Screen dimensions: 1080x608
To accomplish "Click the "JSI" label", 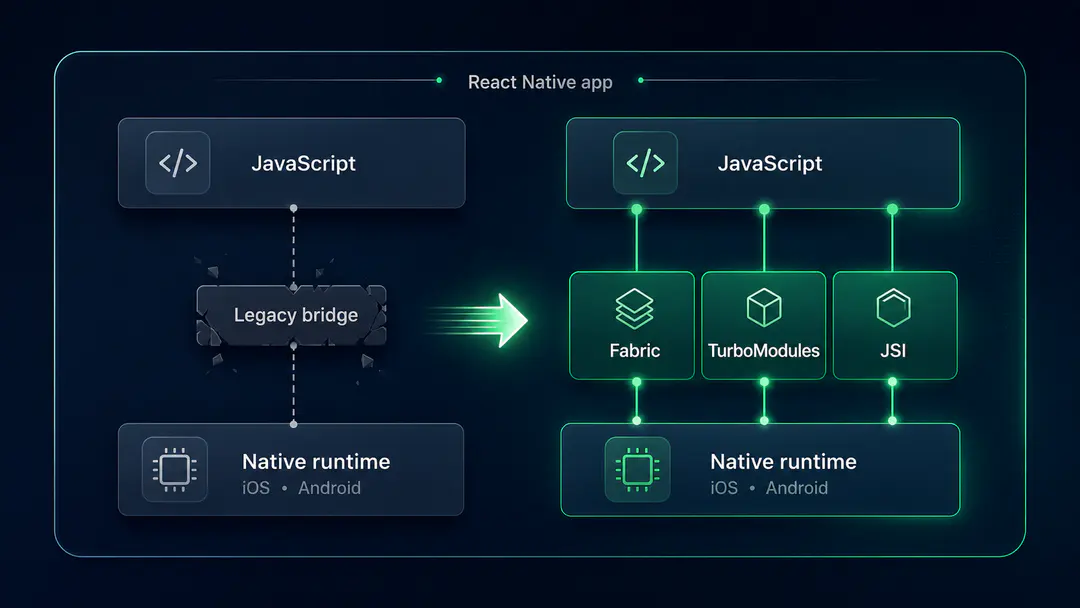I will [893, 350].
